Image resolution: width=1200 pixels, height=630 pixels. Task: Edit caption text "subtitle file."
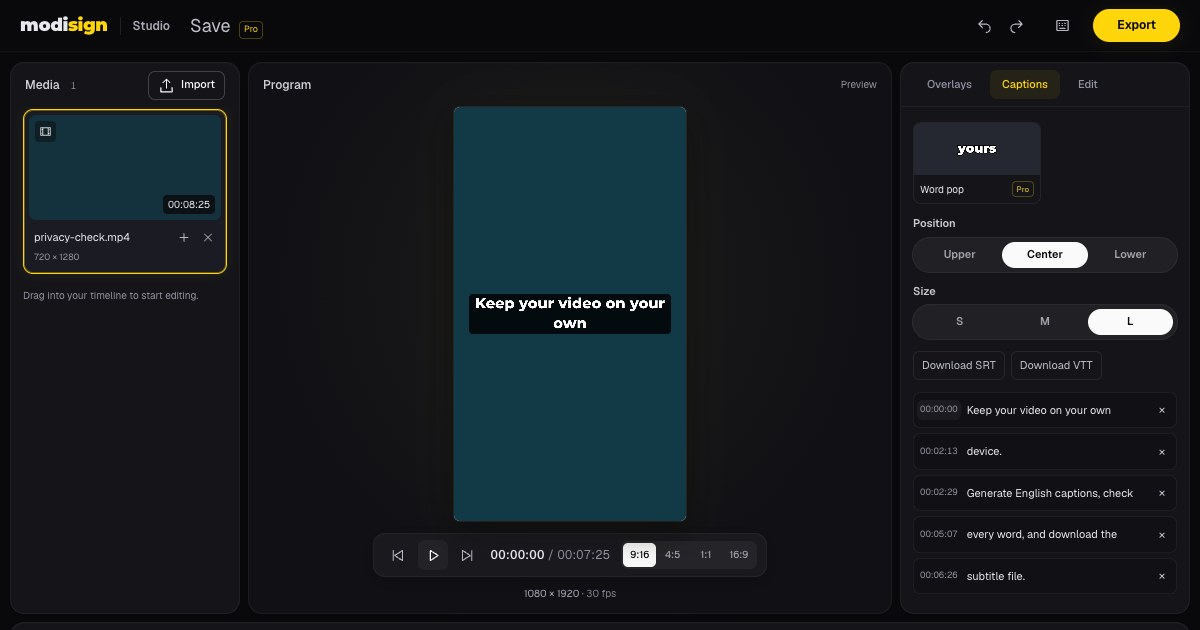click(x=996, y=577)
